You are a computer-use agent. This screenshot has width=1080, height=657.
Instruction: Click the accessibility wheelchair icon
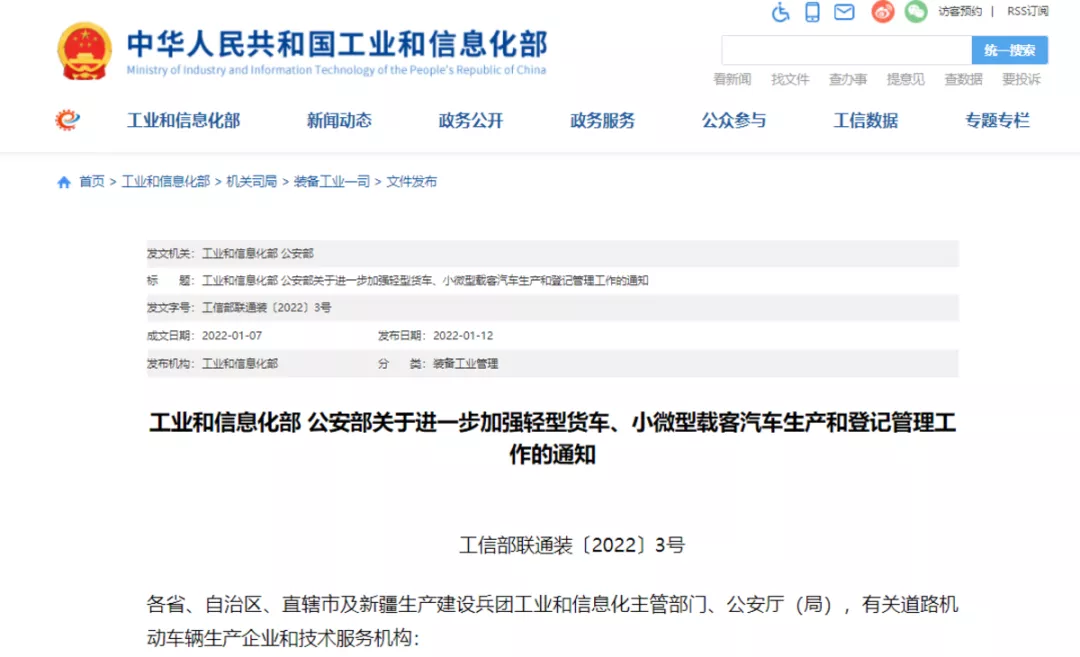[780, 12]
